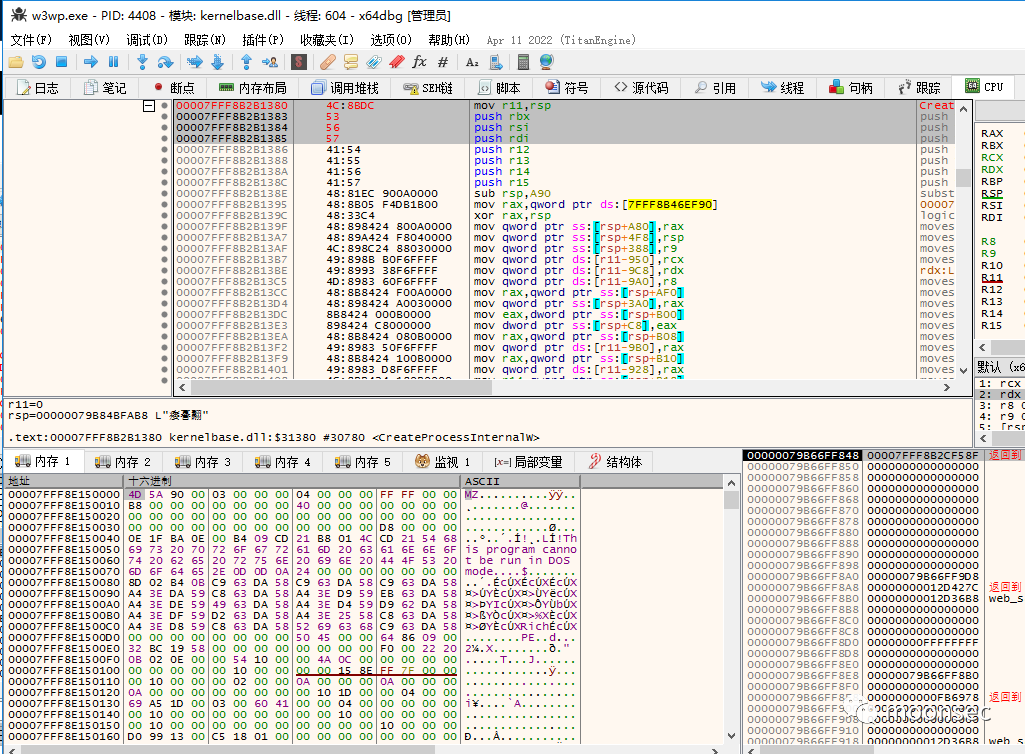Screen dimensions: 1025x754
Task: Click the memory dump scroll-up arrow
Action: (731, 483)
